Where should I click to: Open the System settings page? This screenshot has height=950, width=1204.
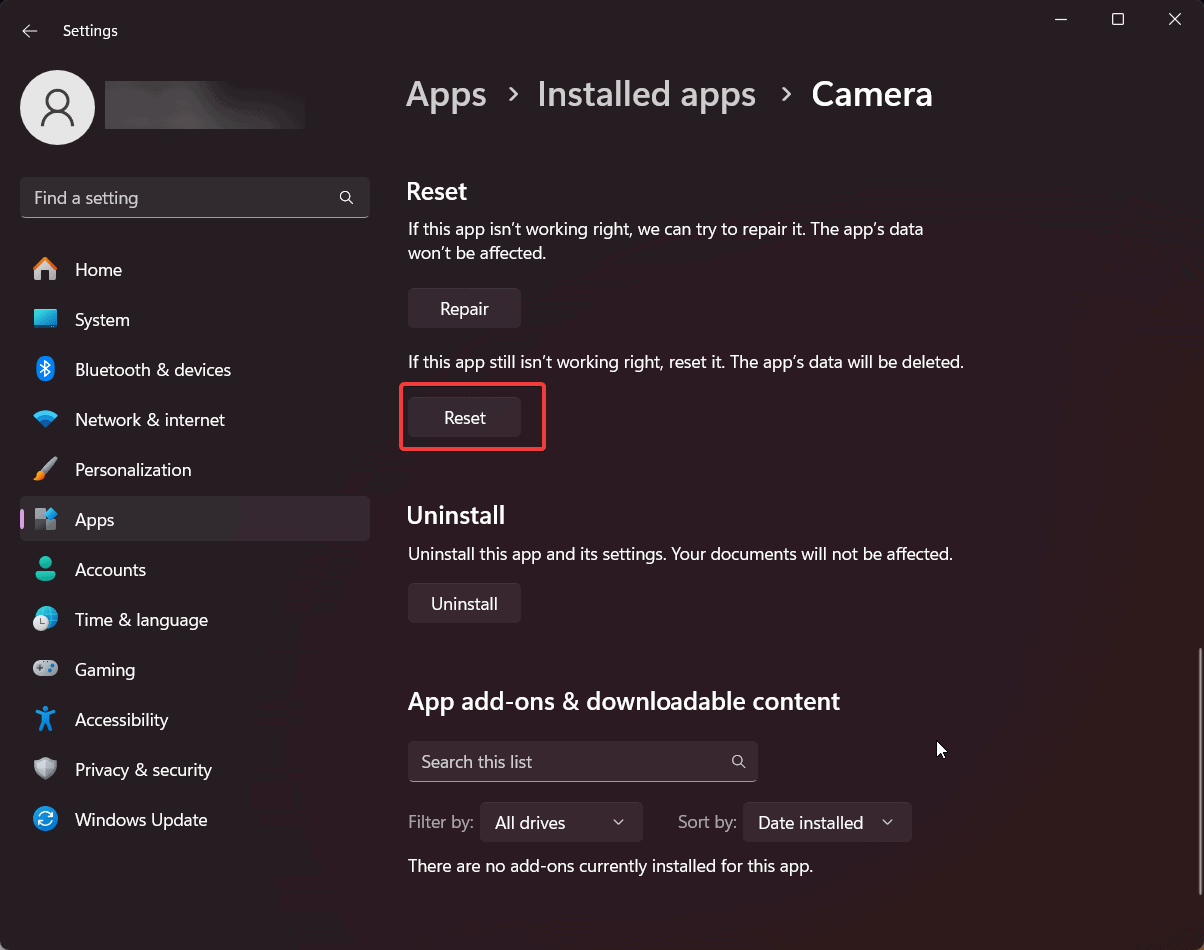(x=102, y=320)
